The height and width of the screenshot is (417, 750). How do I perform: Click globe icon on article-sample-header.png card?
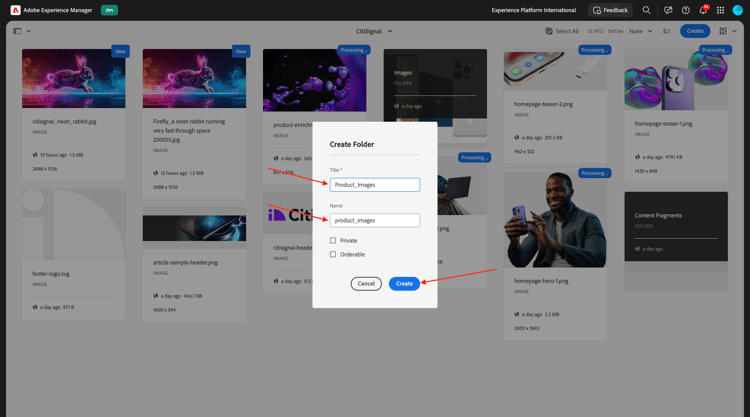coord(155,296)
